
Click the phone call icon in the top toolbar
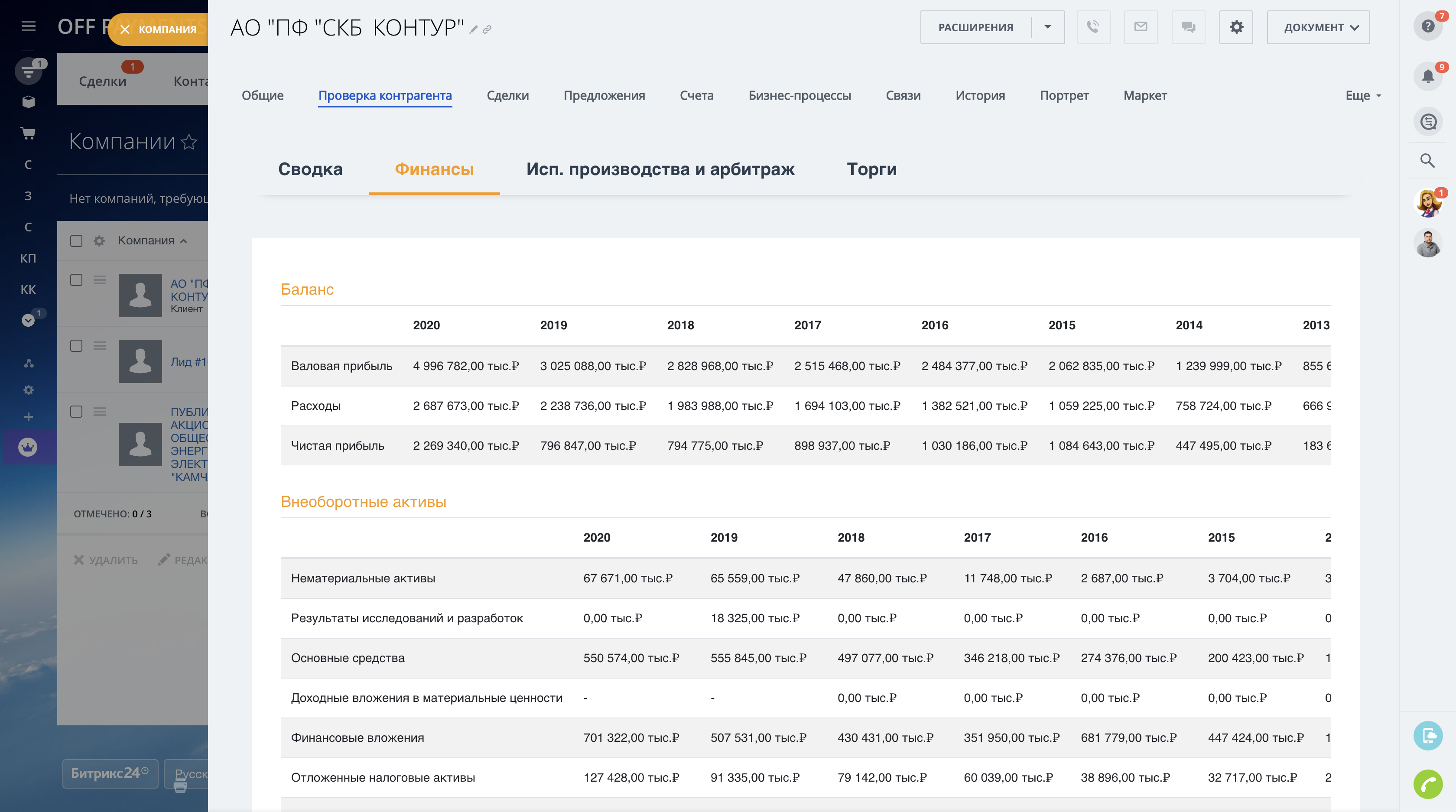point(1094,26)
